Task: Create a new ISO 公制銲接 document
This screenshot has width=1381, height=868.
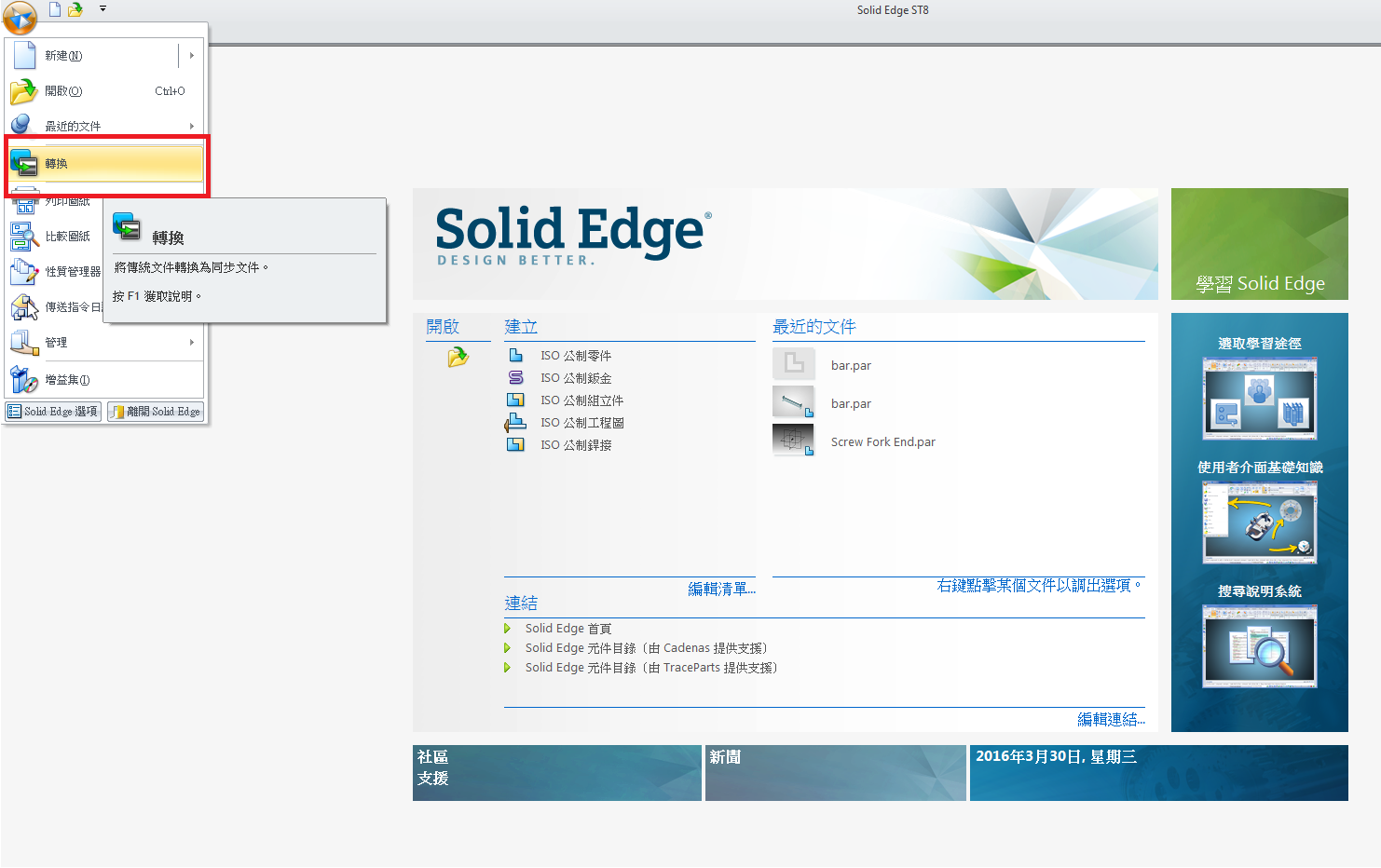Action: [576, 445]
